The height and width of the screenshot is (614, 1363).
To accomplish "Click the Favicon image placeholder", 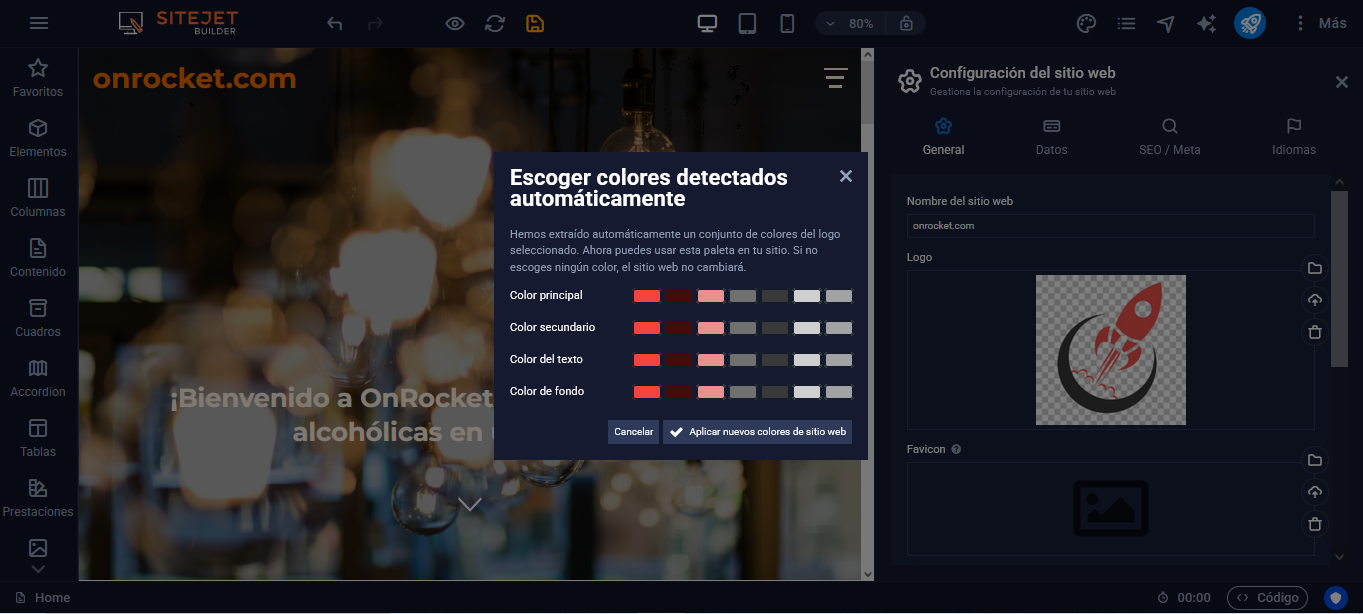I will point(1111,508).
